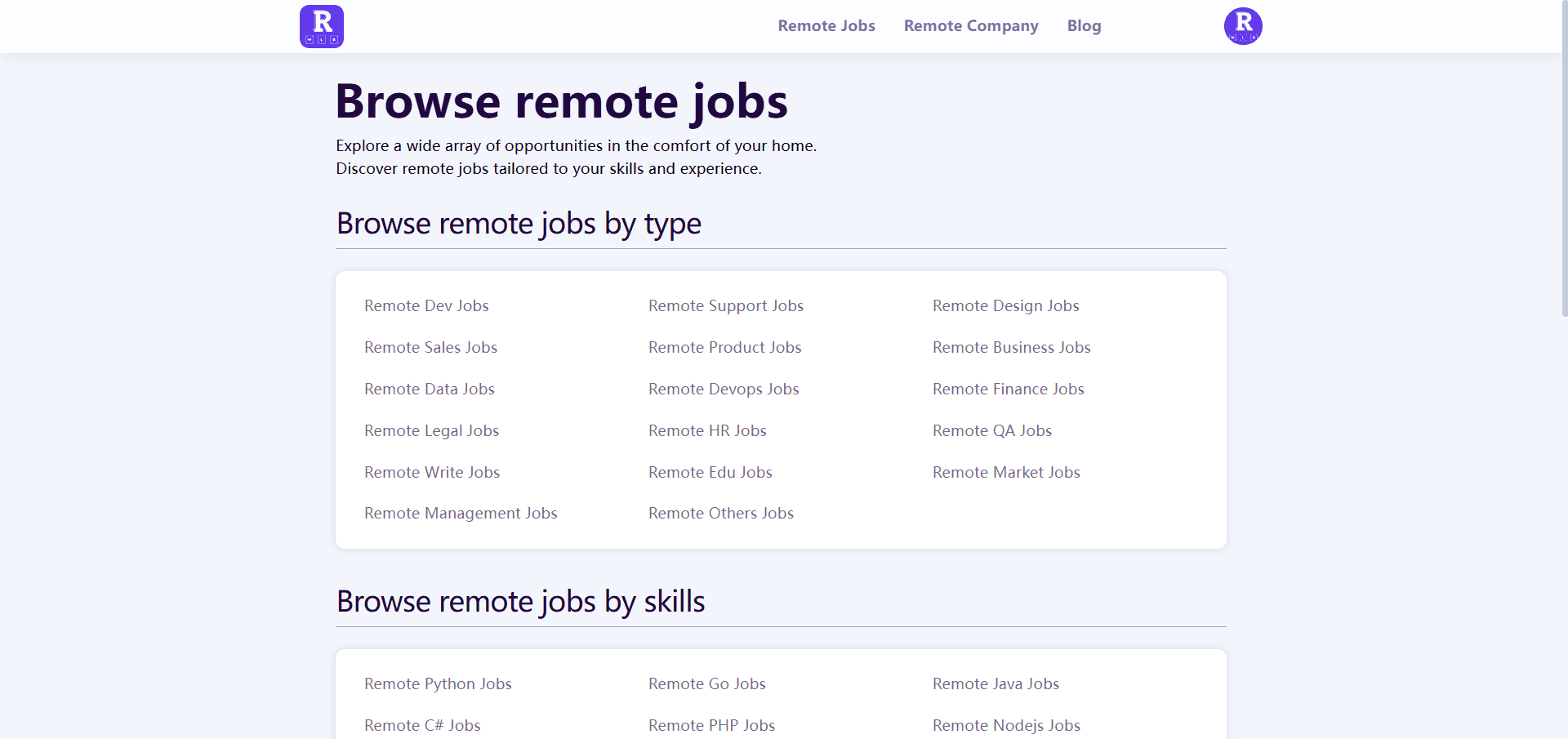View Remote Nodejs Jobs

coord(1006,725)
